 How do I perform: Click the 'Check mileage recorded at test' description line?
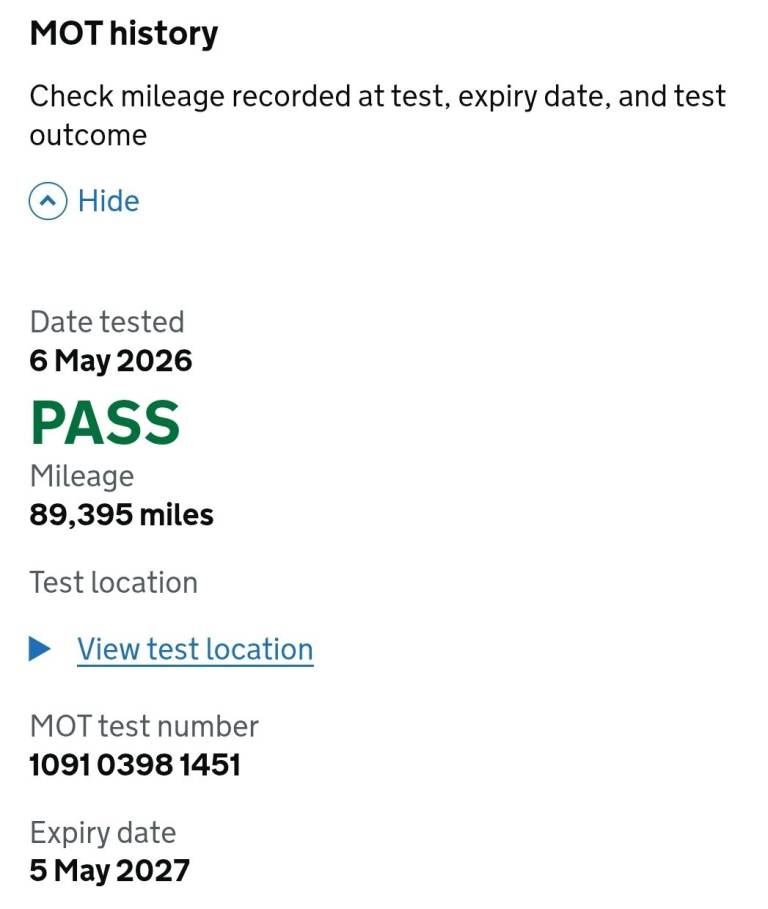(x=377, y=96)
